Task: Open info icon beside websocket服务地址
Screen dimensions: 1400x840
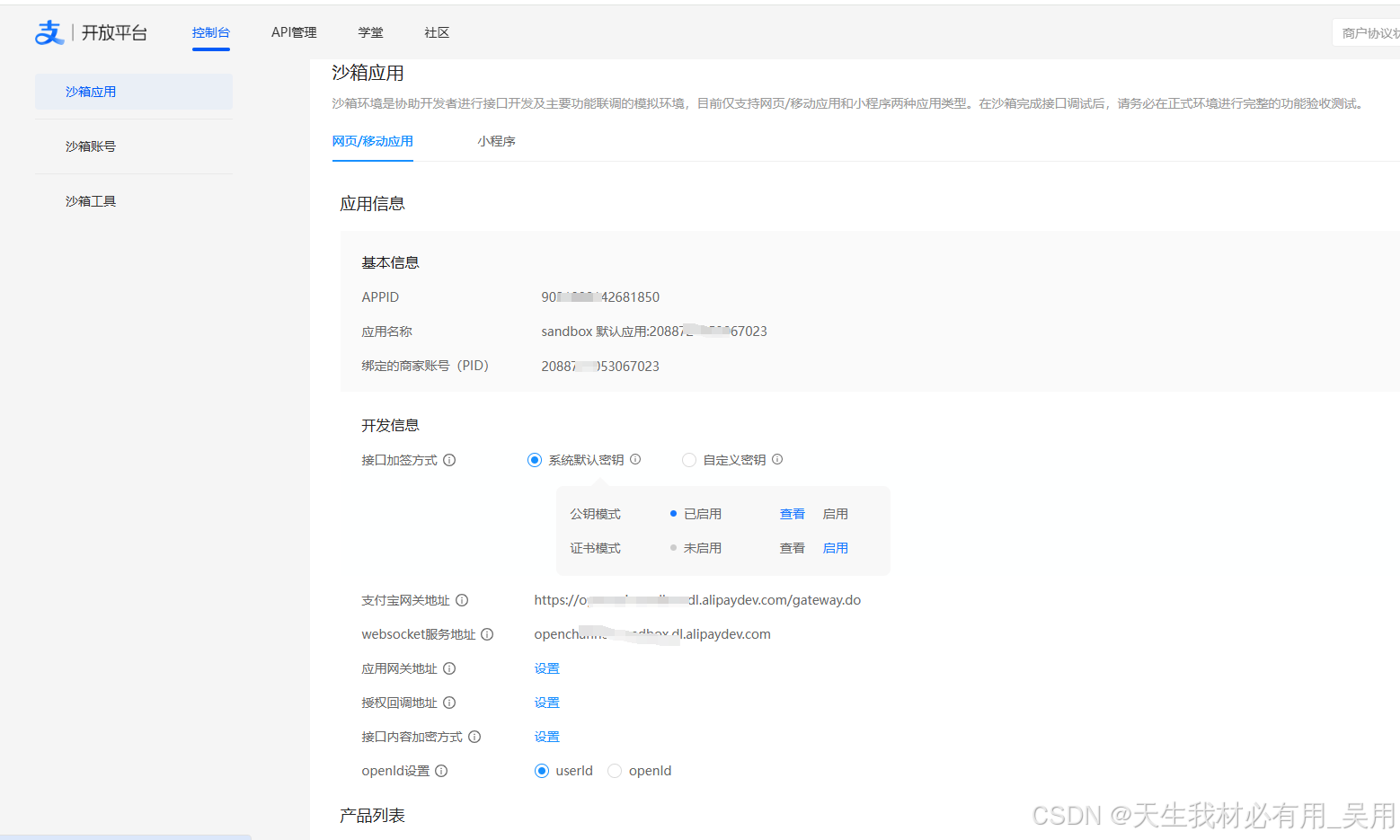Action: click(x=487, y=634)
